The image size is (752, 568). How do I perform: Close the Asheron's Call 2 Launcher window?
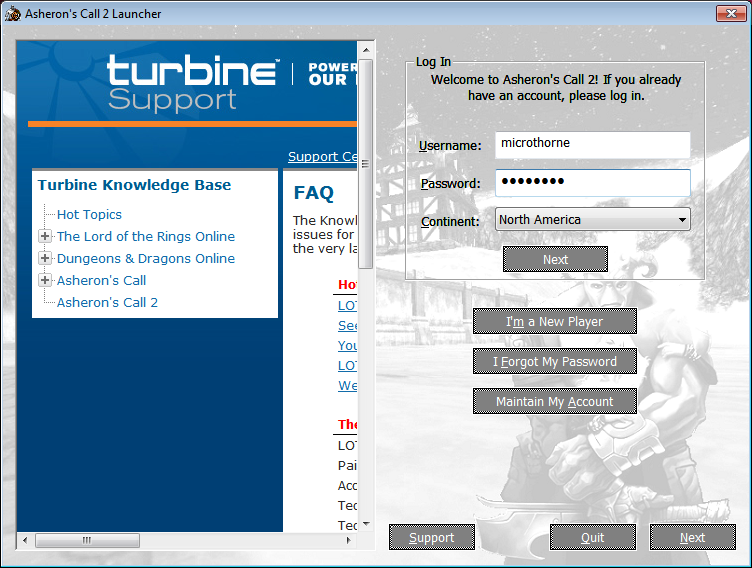pyautogui.click(x=731, y=13)
